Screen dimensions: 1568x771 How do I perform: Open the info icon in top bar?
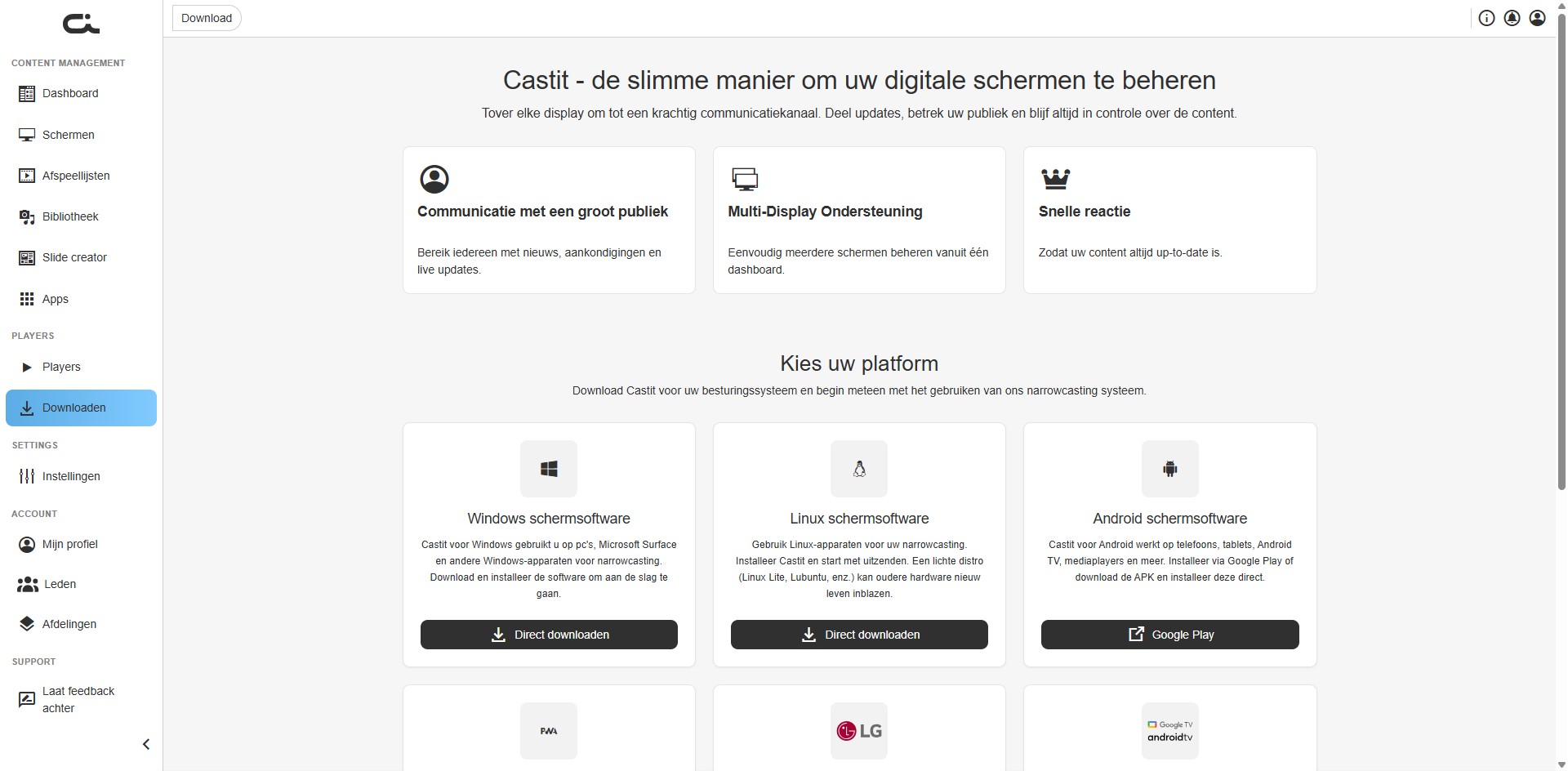coord(1486,18)
